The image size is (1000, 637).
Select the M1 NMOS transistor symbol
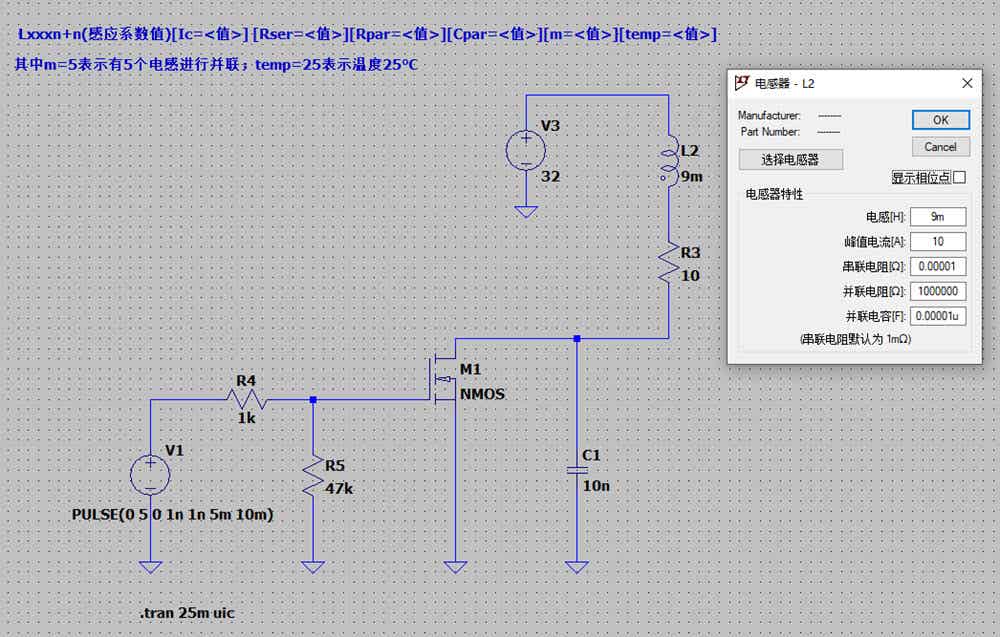(445, 379)
